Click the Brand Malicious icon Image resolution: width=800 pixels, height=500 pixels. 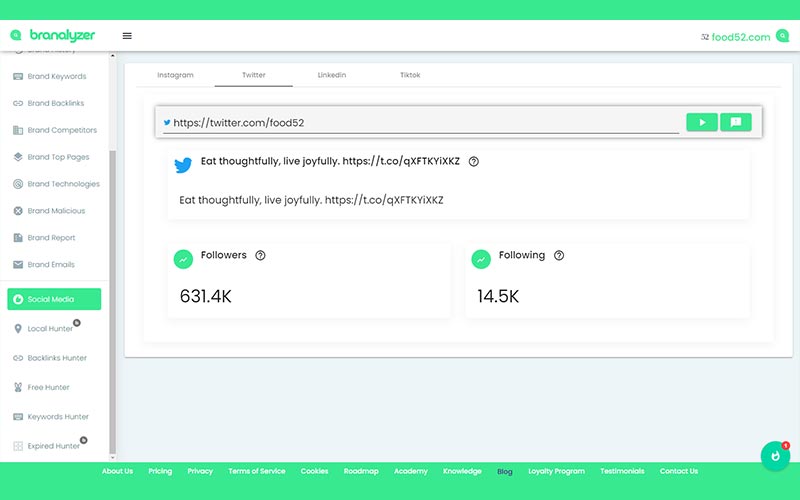18,211
